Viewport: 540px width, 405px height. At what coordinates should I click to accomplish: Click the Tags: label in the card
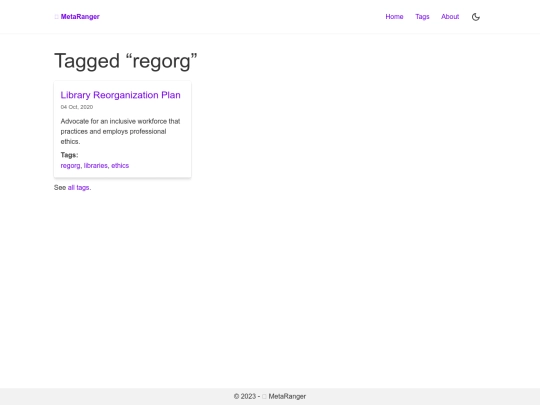pos(69,155)
